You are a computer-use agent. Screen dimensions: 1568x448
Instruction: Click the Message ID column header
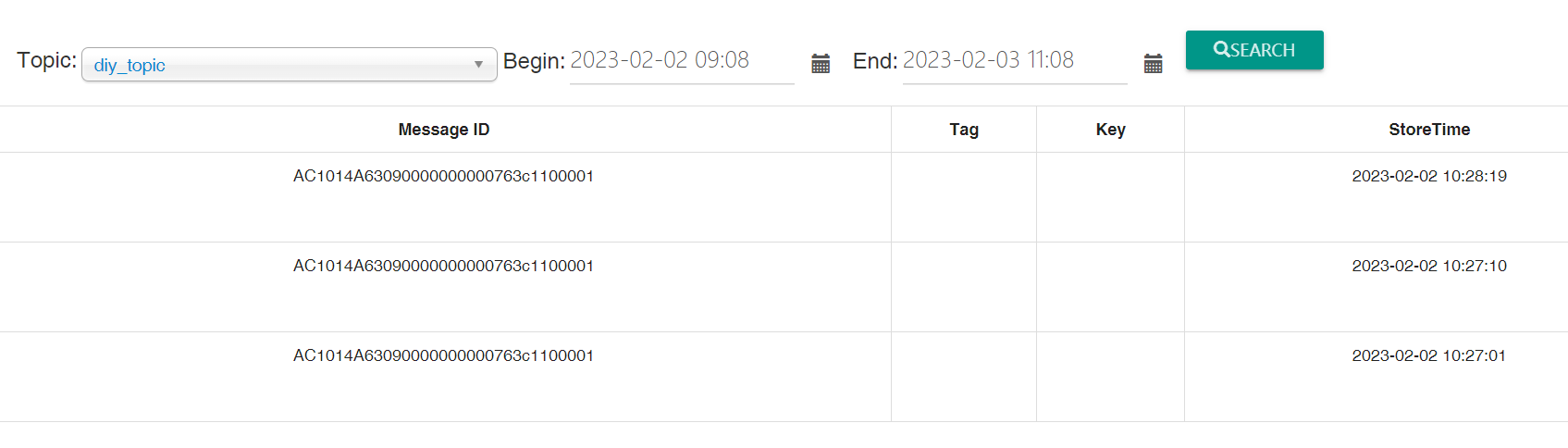444,130
